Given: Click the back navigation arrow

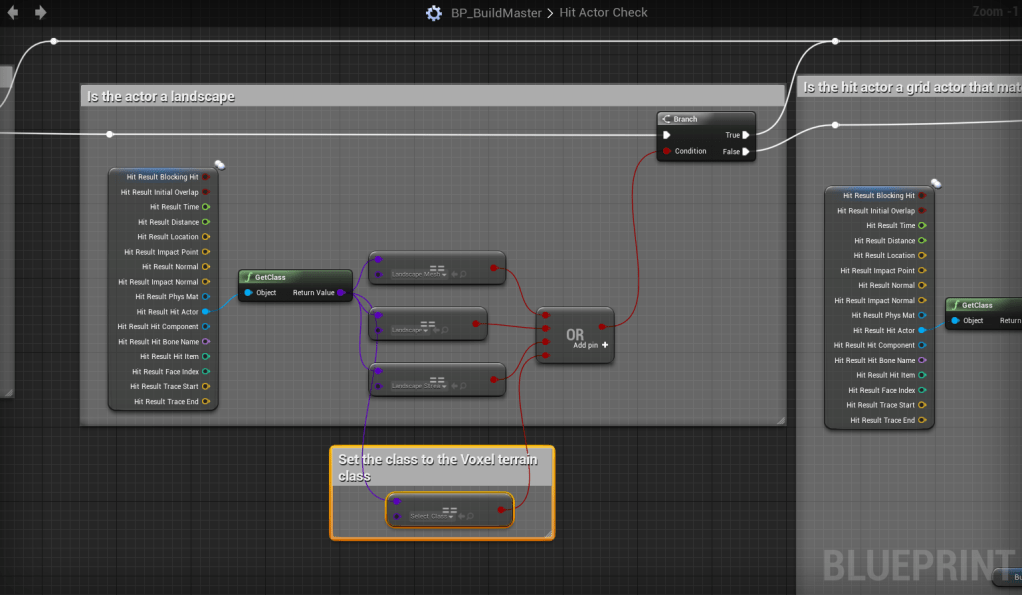Looking at the screenshot, I should (x=14, y=13).
